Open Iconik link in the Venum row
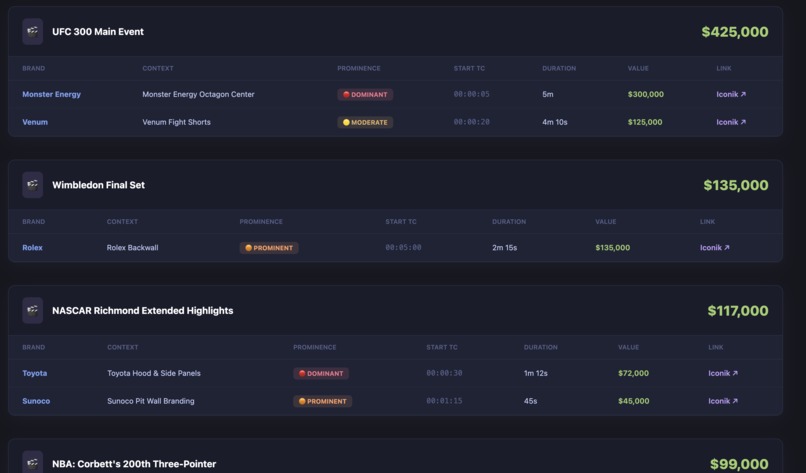806x473 pixels. point(731,122)
